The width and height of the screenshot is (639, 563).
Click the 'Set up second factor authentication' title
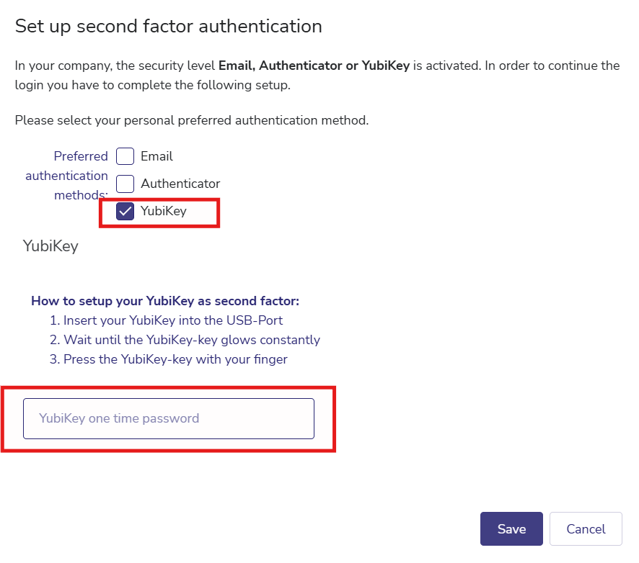point(168,26)
